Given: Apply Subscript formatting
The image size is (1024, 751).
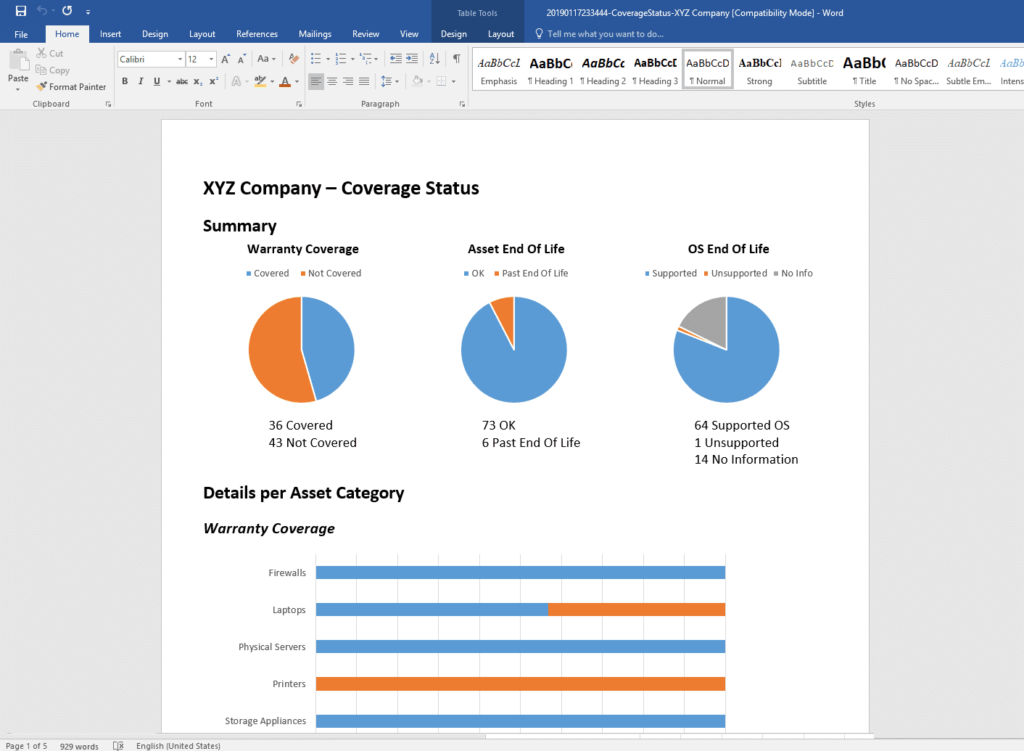Looking at the screenshot, I should 197,81.
